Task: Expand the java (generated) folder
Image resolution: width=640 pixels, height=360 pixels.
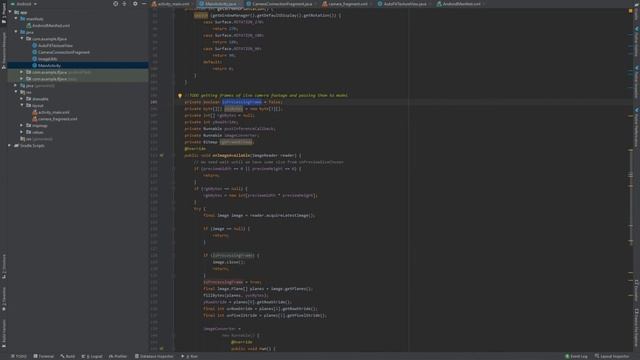Action: [x=16, y=86]
